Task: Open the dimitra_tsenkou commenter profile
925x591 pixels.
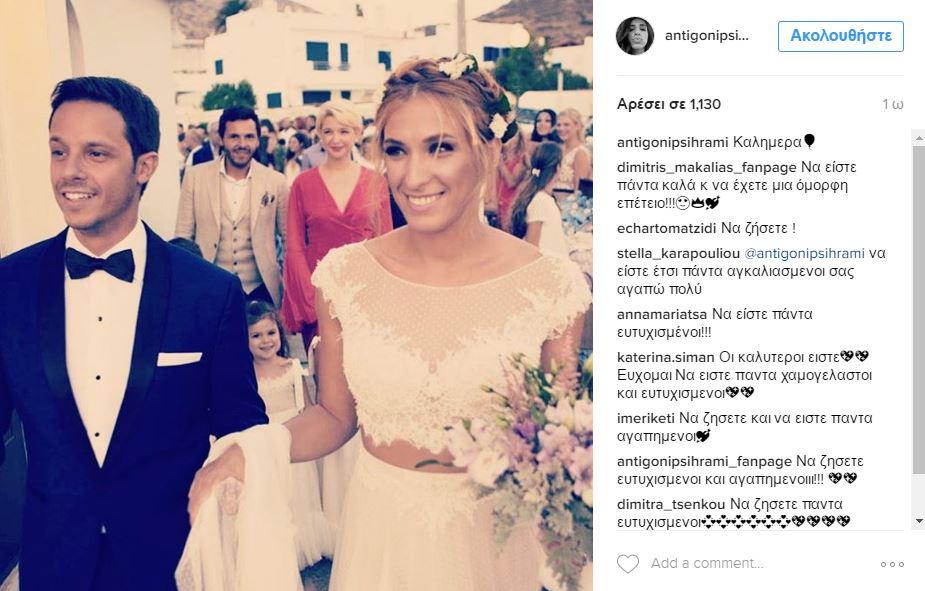Action: [x=671, y=504]
